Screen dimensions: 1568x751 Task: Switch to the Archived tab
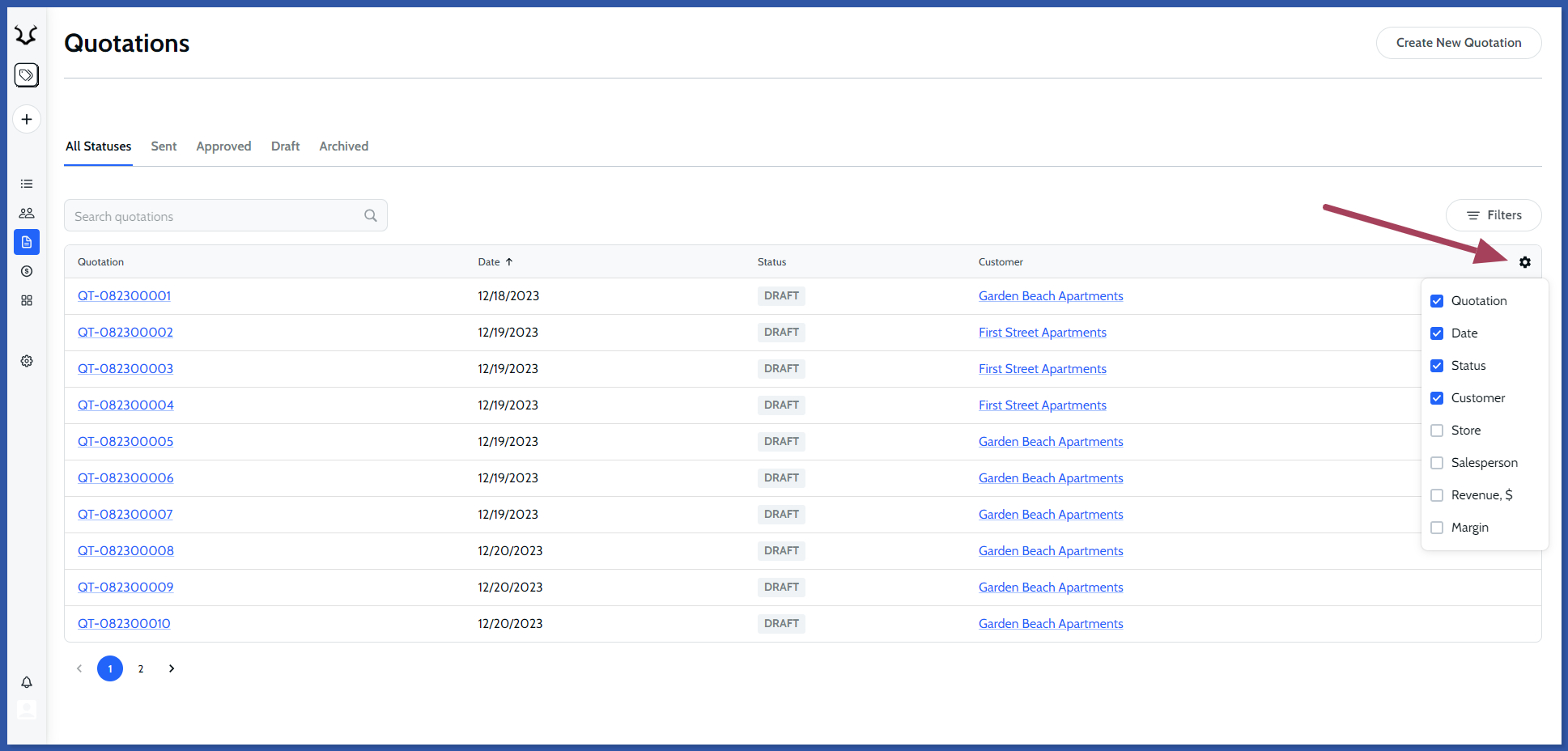tap(343, 146)
